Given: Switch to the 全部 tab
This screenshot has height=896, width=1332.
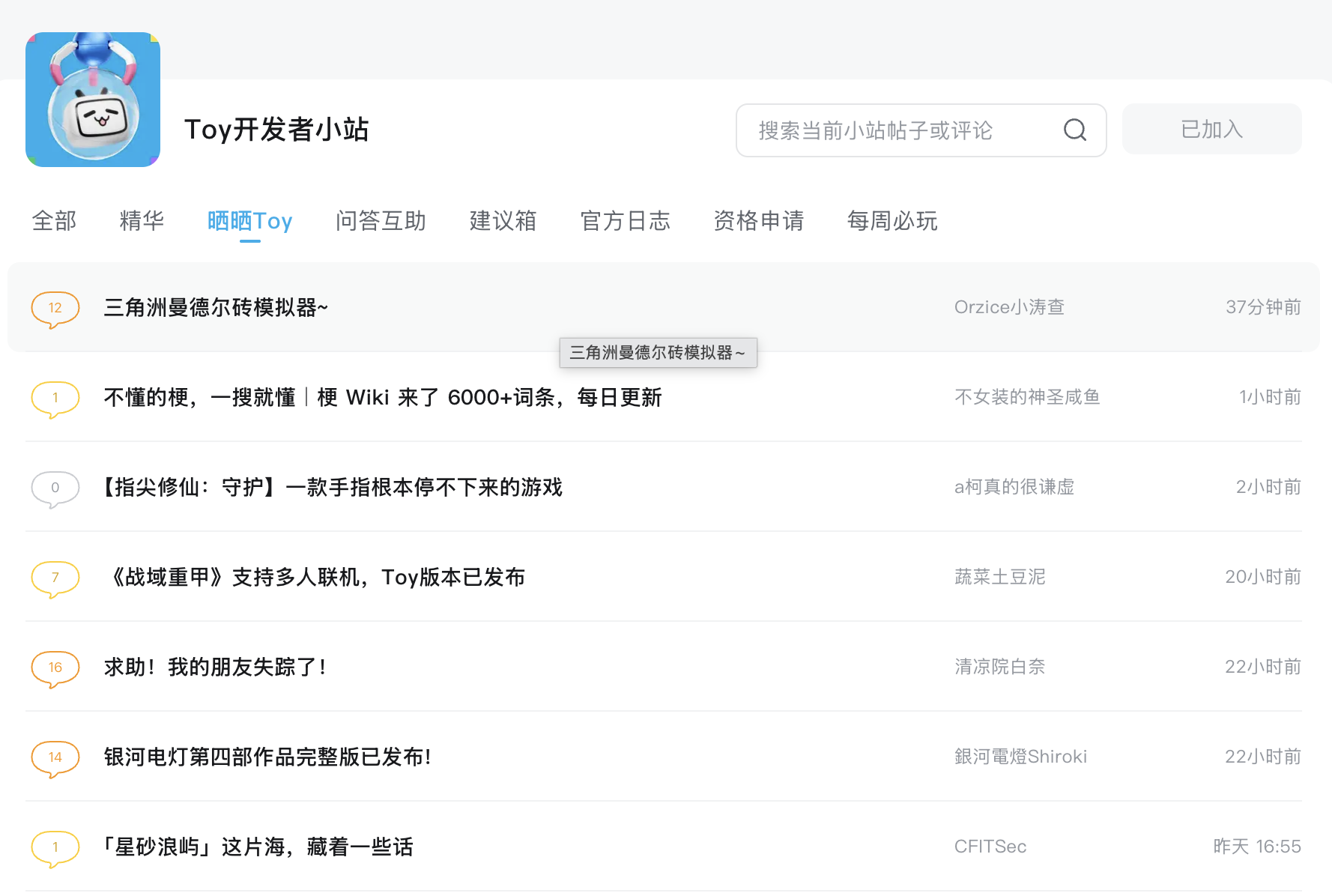Looking at the screenshot, I should point(54,221).
